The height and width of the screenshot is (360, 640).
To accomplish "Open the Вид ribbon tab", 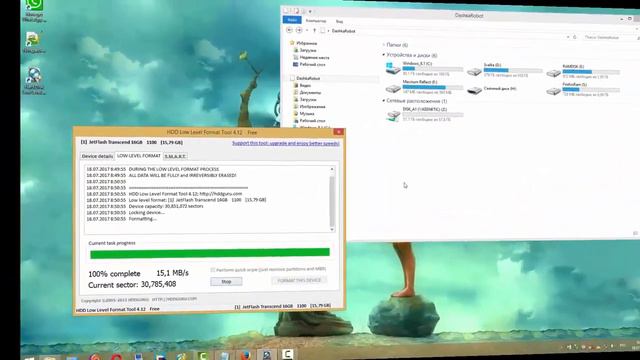I will pos(339,21).
